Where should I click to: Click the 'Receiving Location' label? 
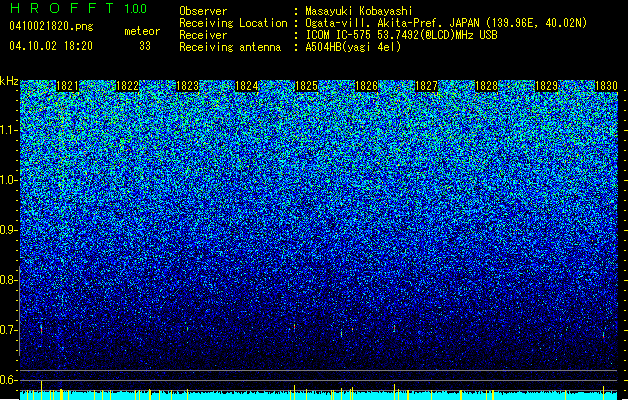click(x=233, y=23)
